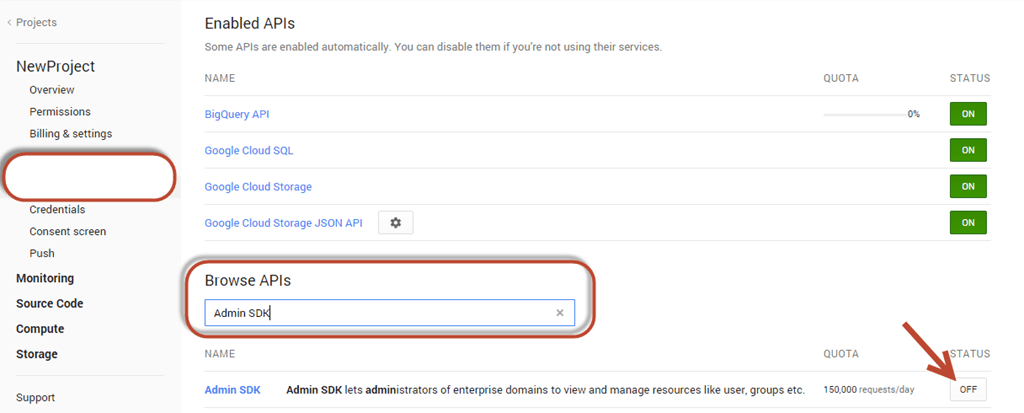The image size is (1024, 413).
Task: Open the Google Cloud Storage link
Action: click(258, 187)
